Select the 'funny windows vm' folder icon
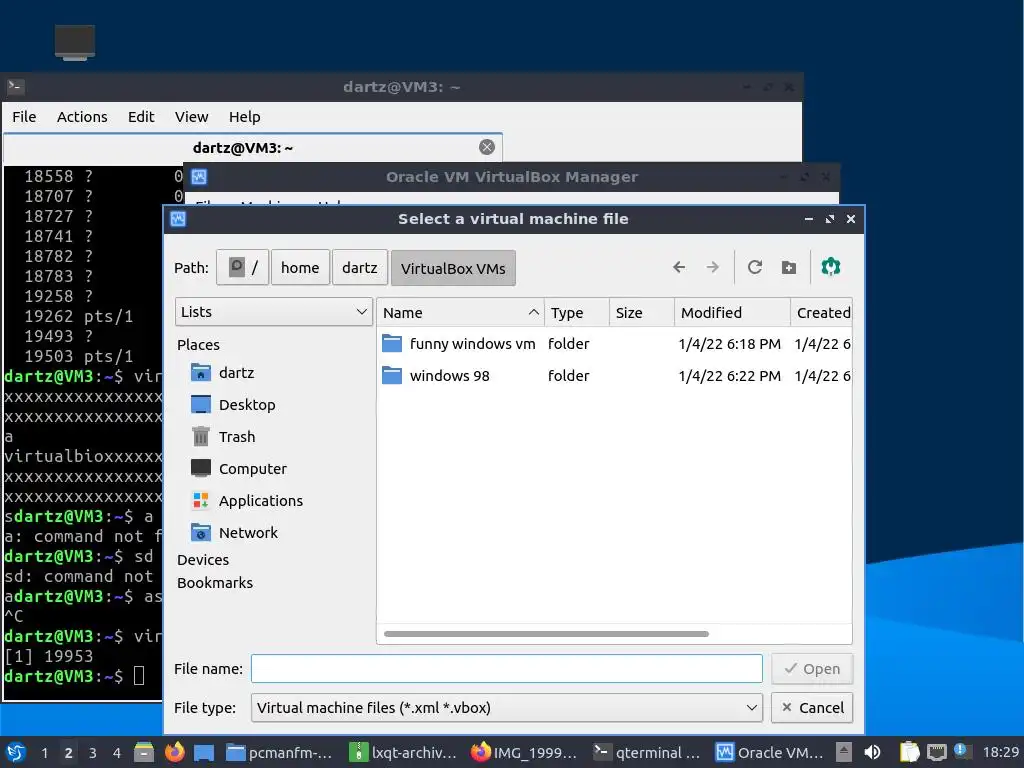This screenshot has width=1024, height=768. pyautogui.click(x=392, y=344)
